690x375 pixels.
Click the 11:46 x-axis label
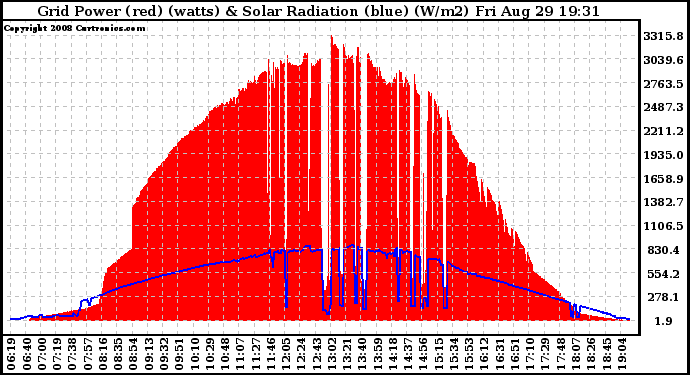tap(272, 354)
